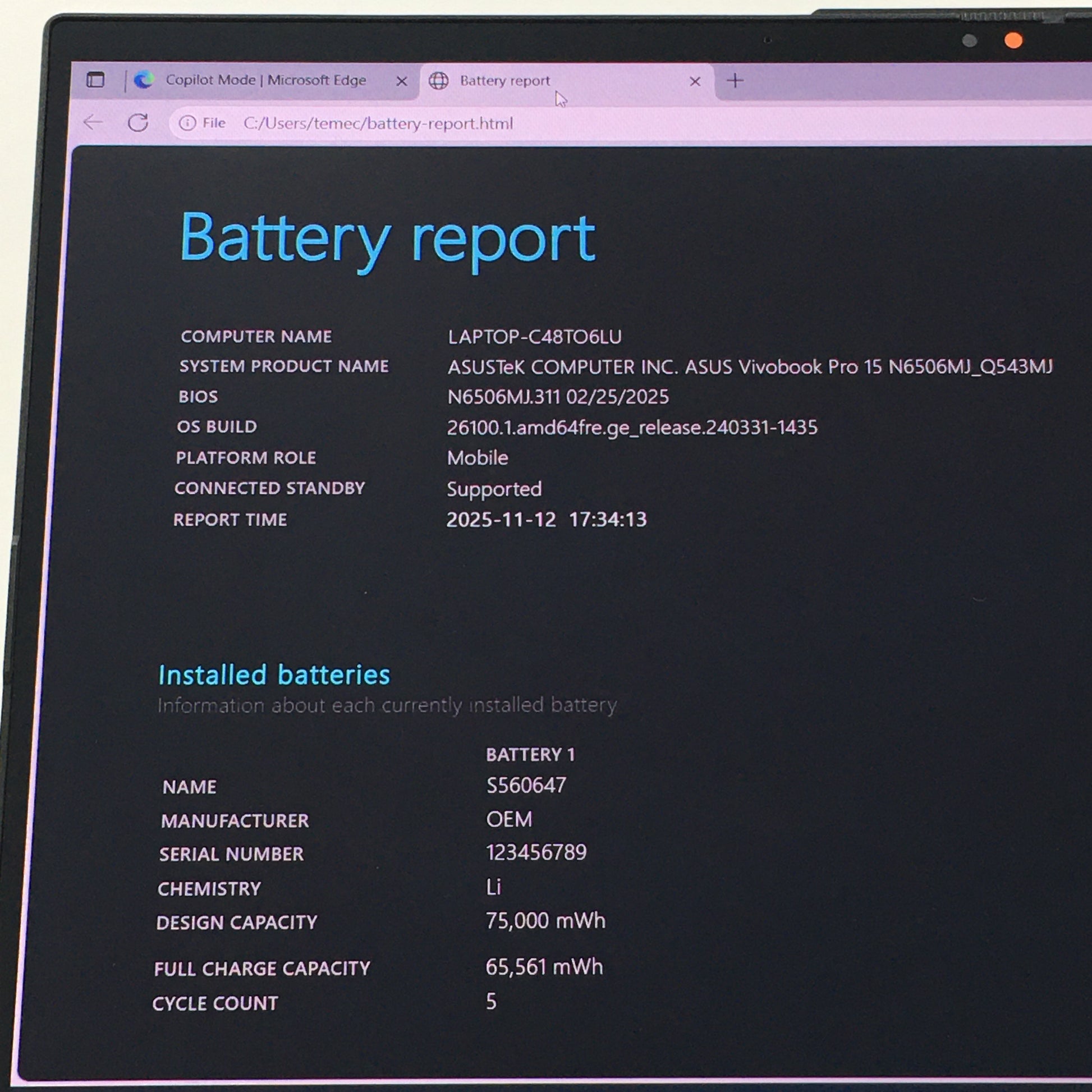Click the battery-report.html address field
Image resolution: width=1092 pixels, height=1092 pixels.
[378, 123]
